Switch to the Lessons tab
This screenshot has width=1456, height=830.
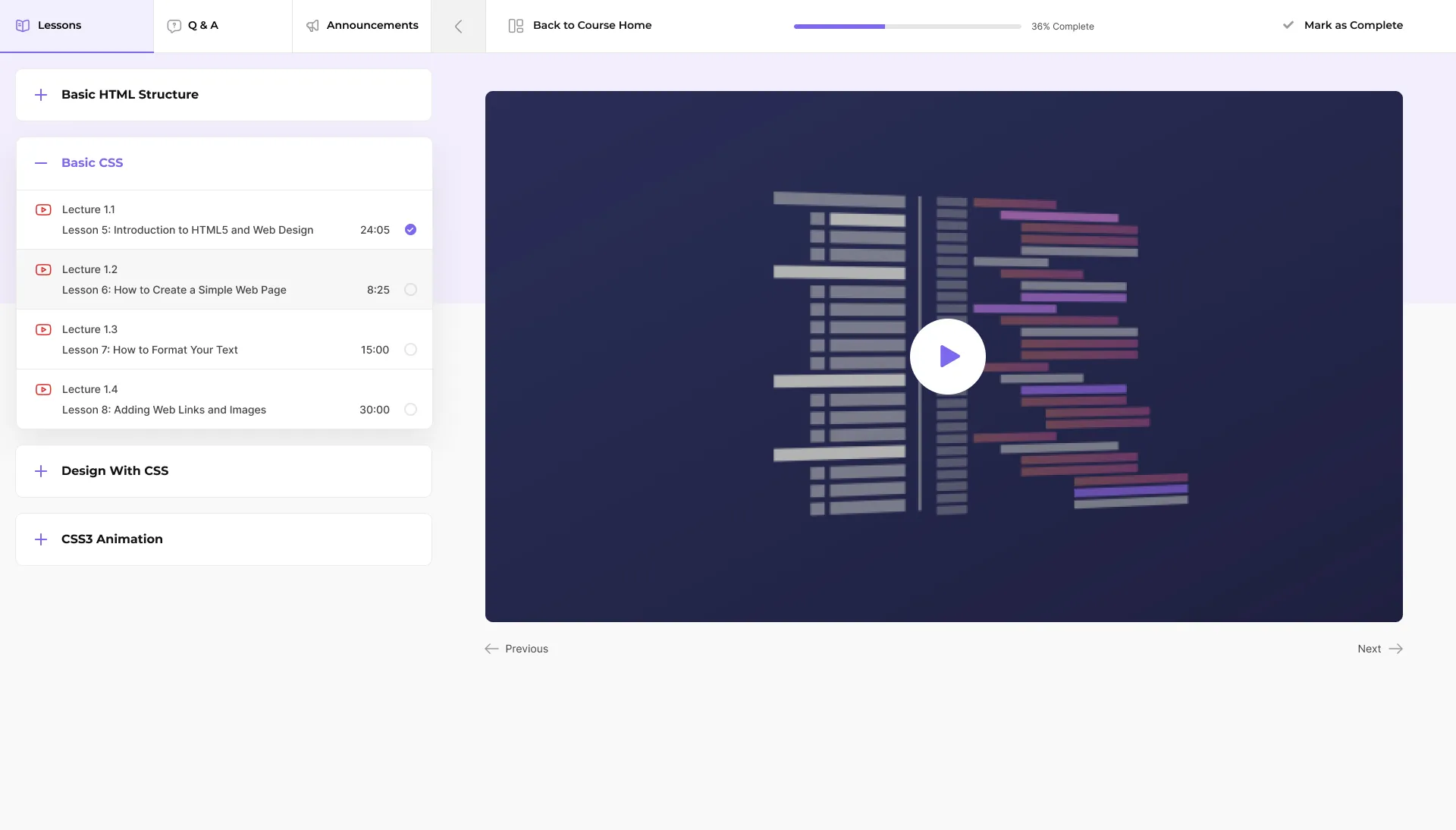coord(77,26)
